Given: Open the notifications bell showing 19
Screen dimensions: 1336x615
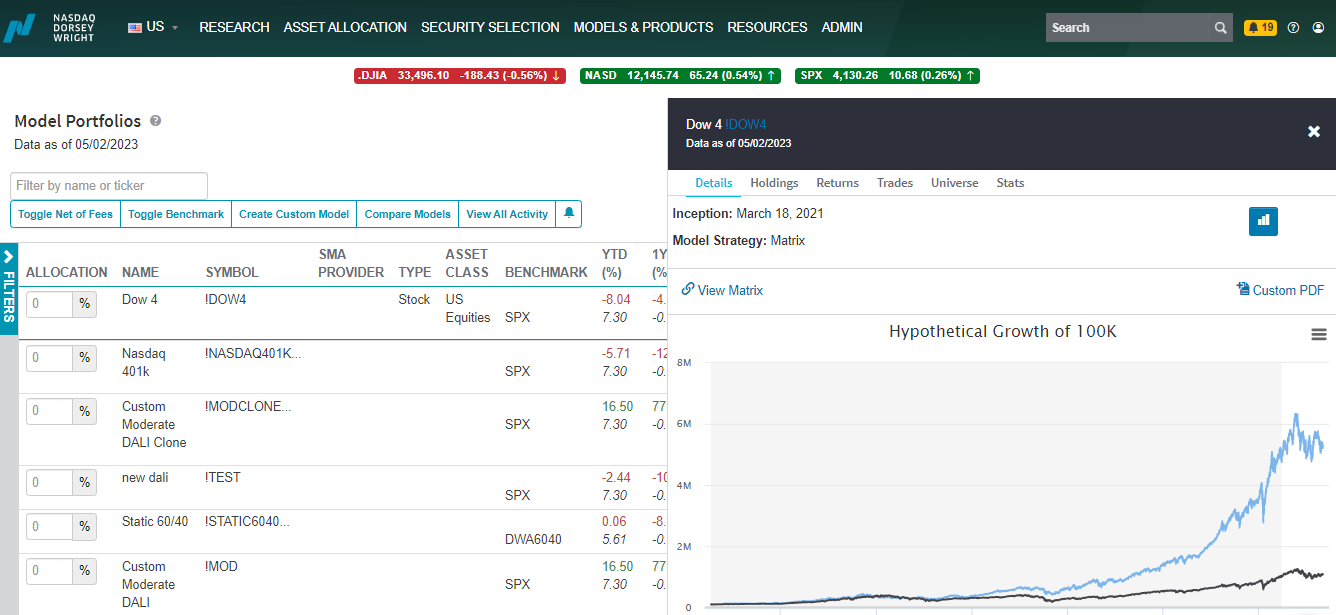Looking at the screenshot, I should pos(1260,28).
